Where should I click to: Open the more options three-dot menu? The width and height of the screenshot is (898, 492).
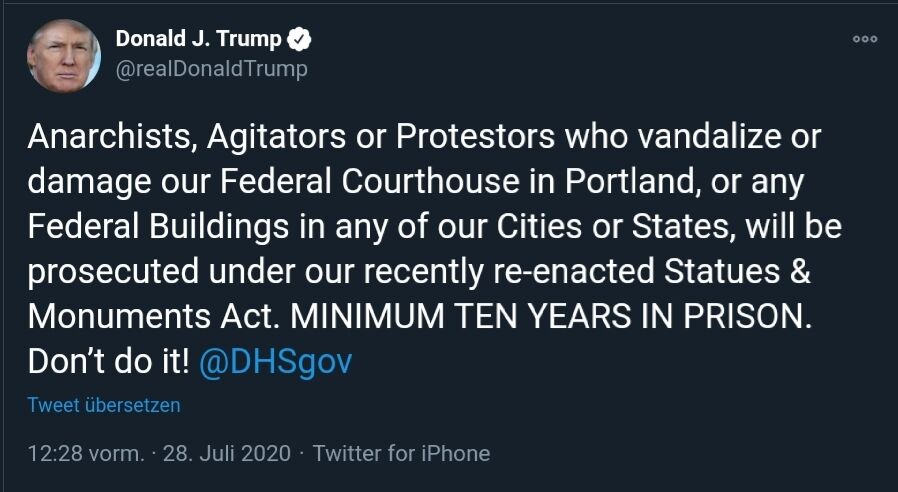pyautogui.click(x=865, y=39)
